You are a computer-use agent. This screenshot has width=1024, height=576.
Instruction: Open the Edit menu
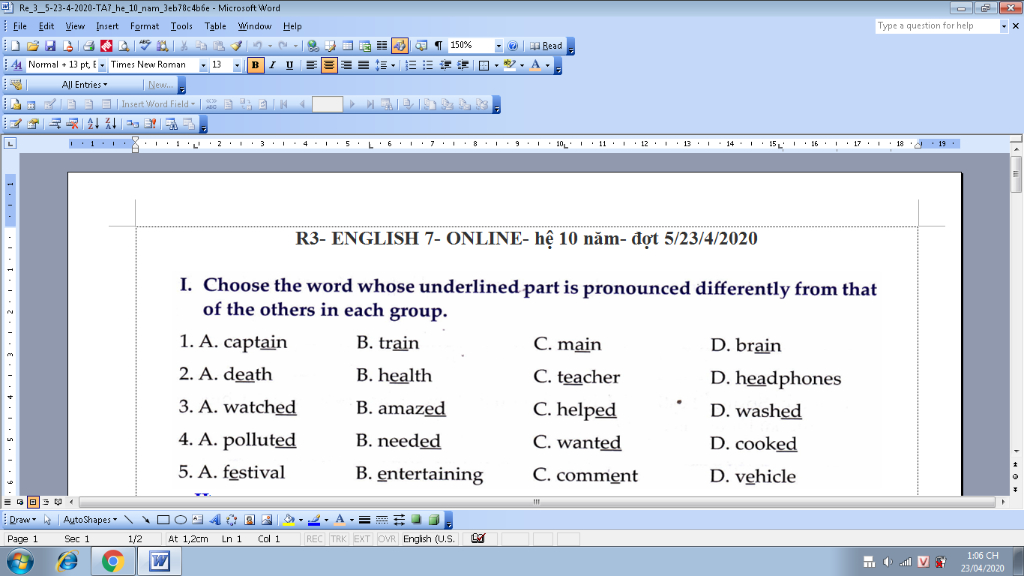(46, 26)
